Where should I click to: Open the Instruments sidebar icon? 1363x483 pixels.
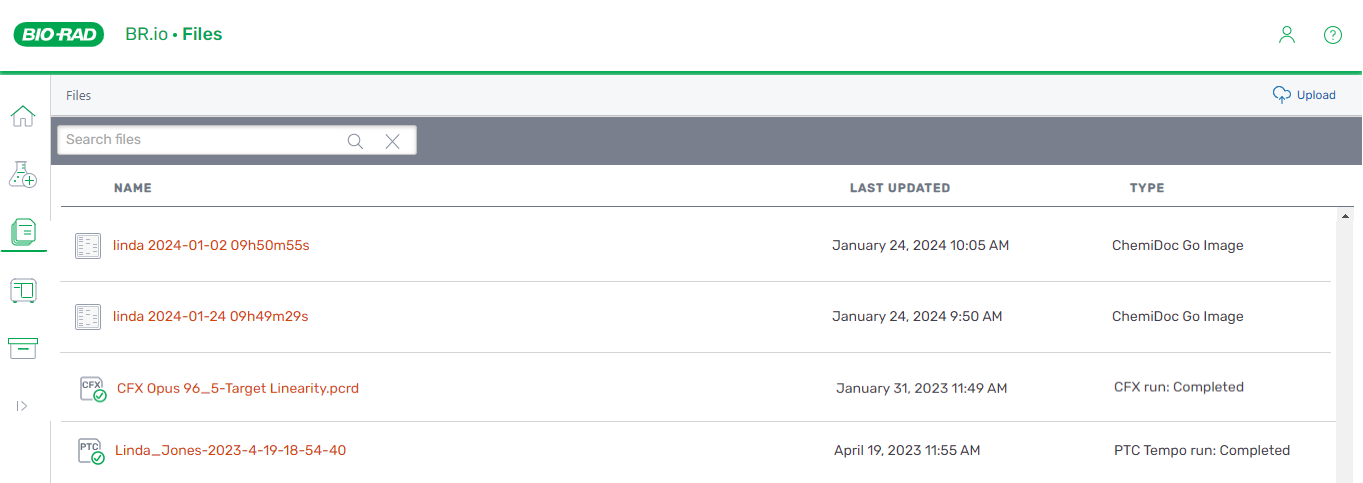22,291
